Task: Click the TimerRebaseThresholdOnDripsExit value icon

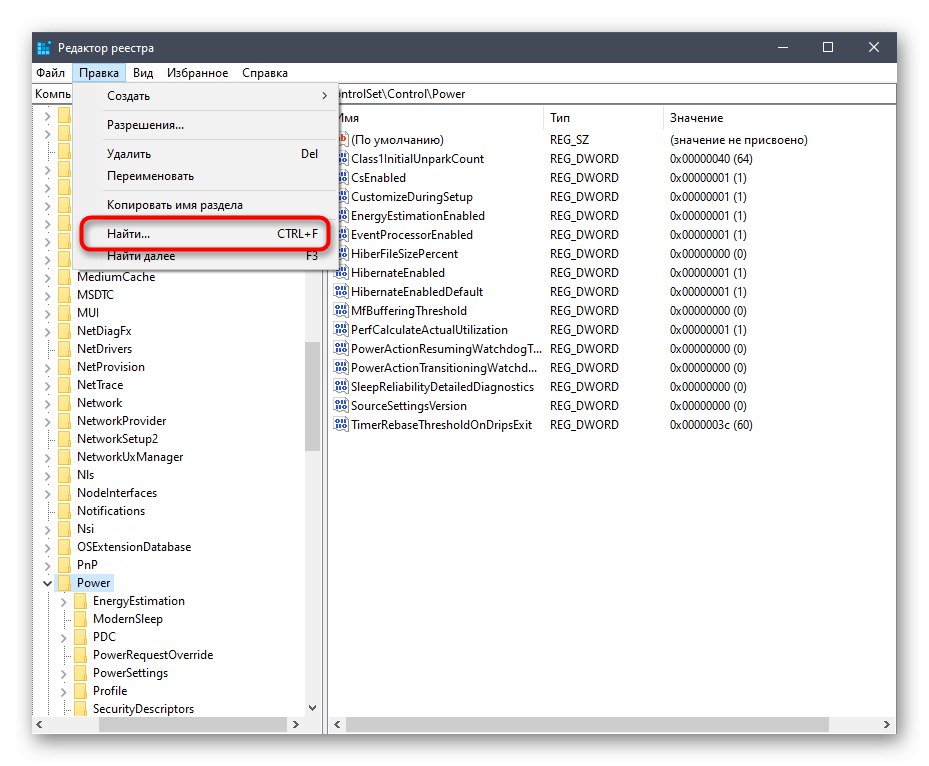Action: (341, 424)
